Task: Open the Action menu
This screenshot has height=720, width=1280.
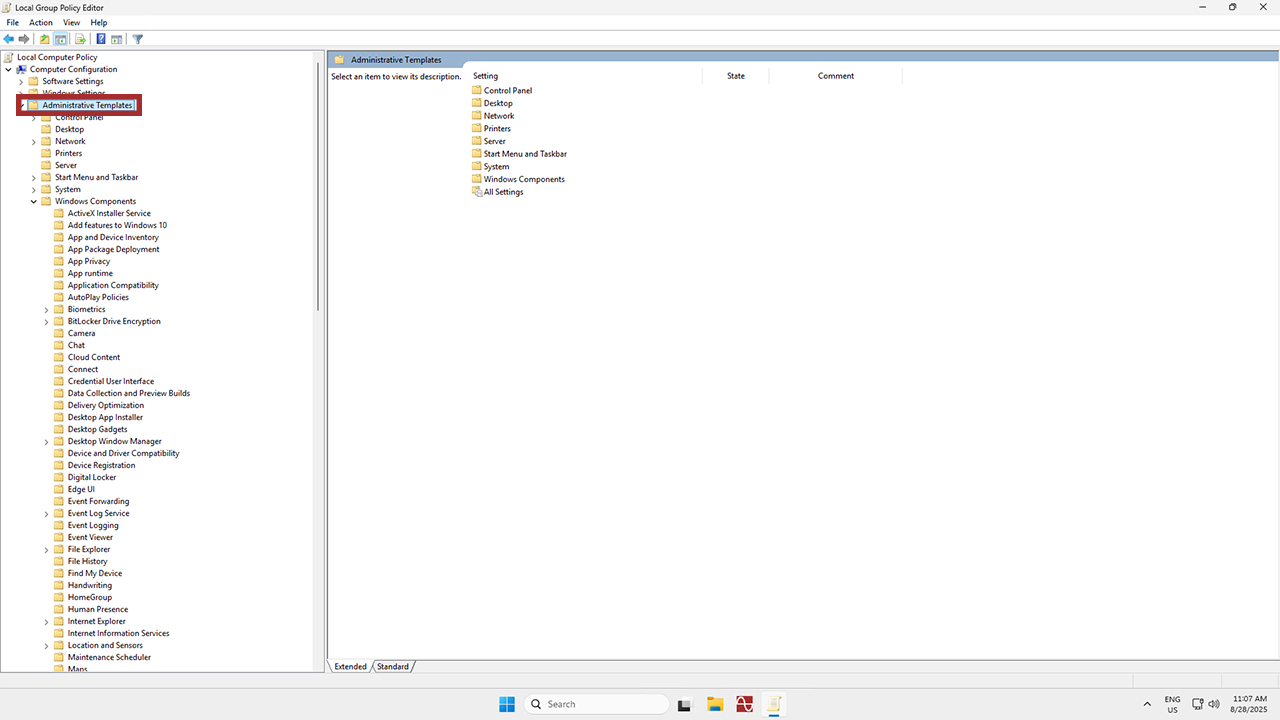Action: pyautogui.click(x=41, y=22)
